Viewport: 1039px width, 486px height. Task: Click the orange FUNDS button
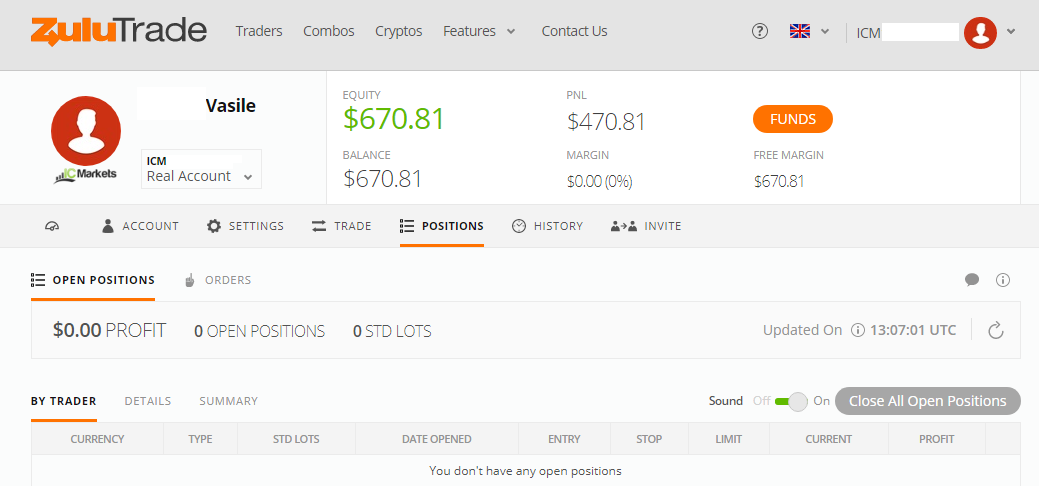coord(793,119)
